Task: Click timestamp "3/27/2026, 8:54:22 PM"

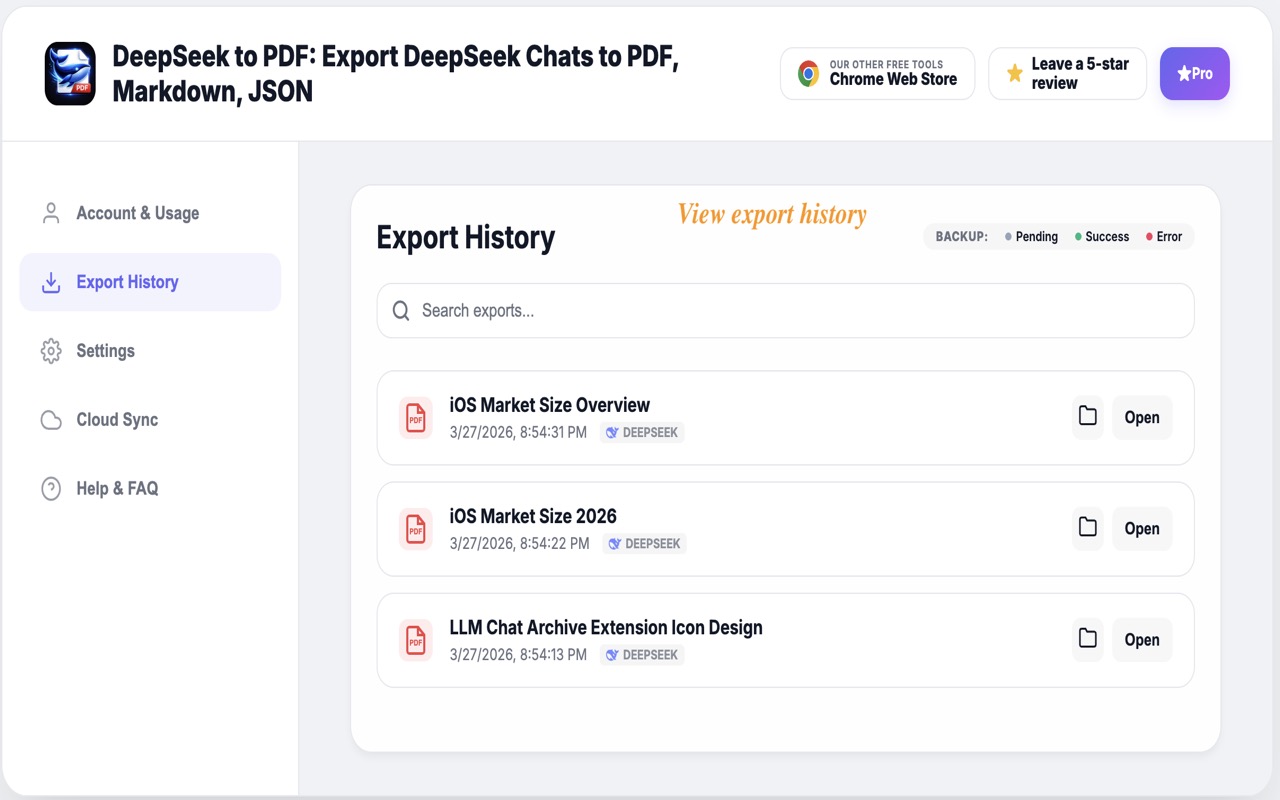Action: [519, 544]
